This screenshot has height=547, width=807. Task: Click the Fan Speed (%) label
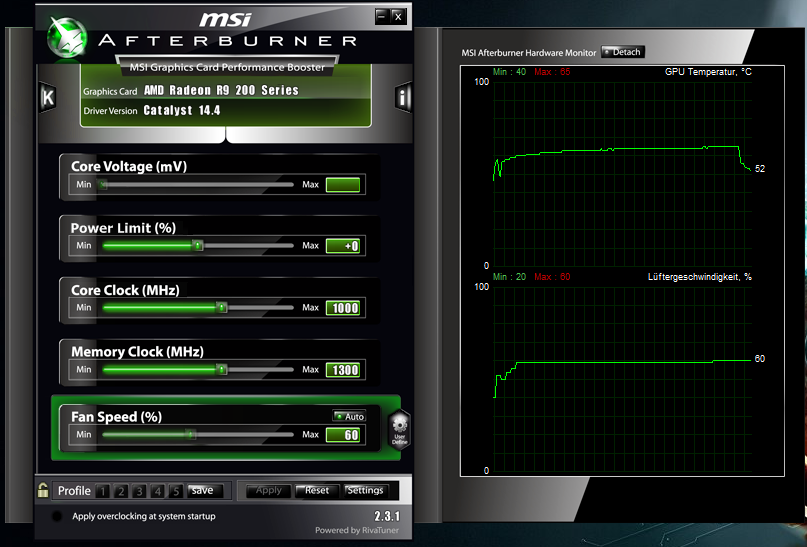(116, 417)
